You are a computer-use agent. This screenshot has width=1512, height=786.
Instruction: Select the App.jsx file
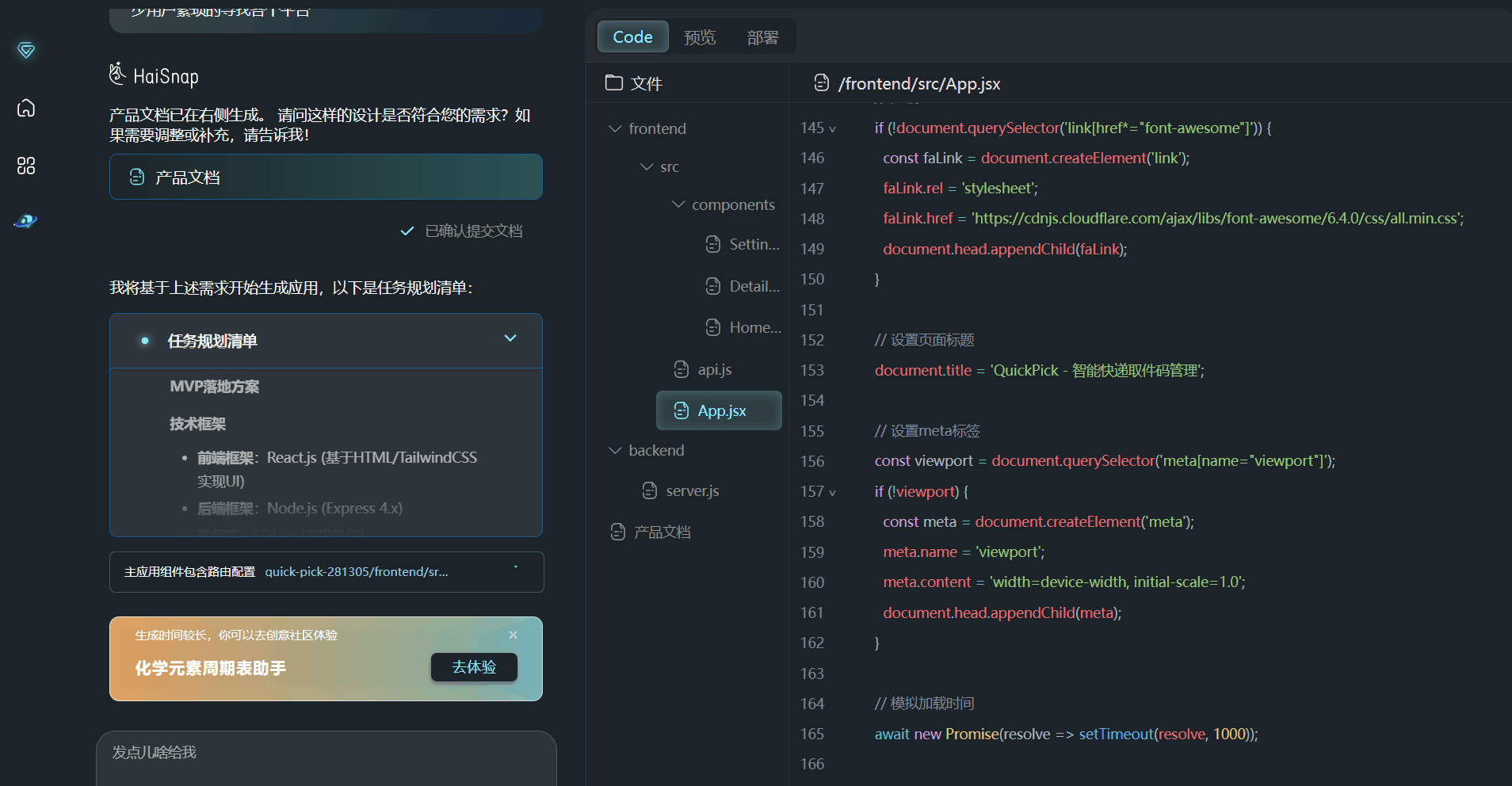(719, 410)
